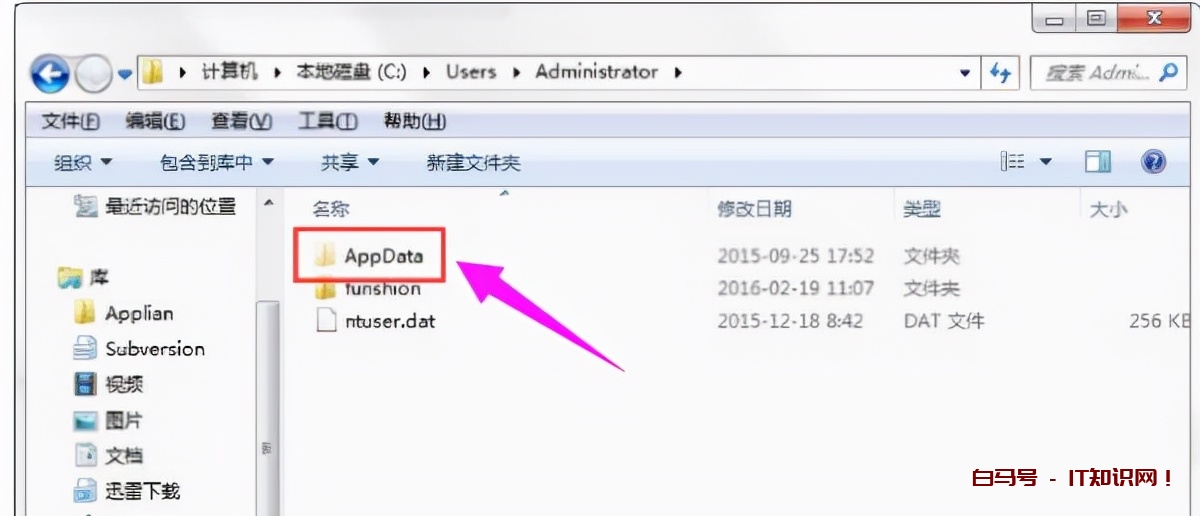Go forward with the Forward arrow button
The height and width of the screenshot is (516, 1200).
92,73
